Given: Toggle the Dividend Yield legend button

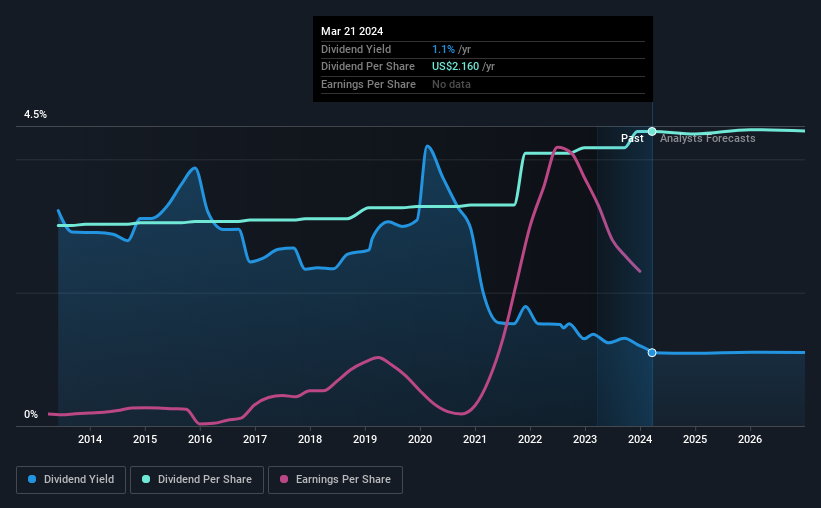Looking at the screenshot, I should click(x=71, y=480).
